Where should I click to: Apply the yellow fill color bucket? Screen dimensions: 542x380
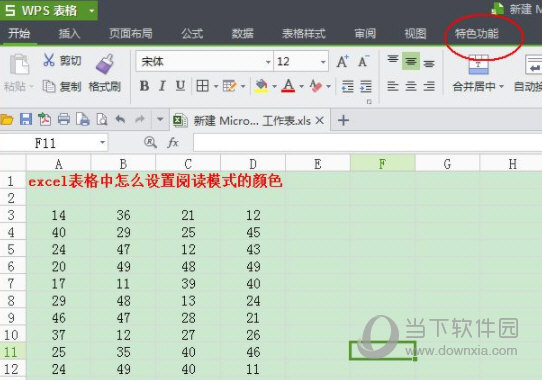pyautogui.click(x=261, y=86)
